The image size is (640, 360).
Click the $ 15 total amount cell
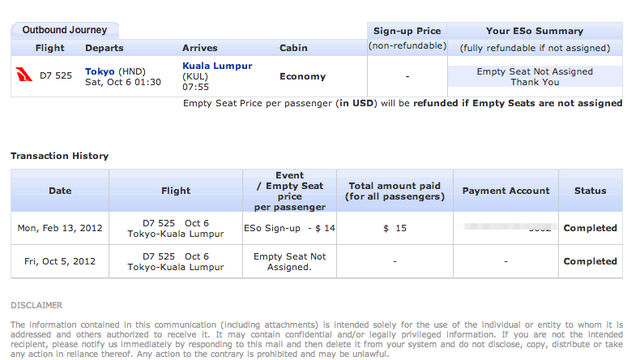click(395, 228)
